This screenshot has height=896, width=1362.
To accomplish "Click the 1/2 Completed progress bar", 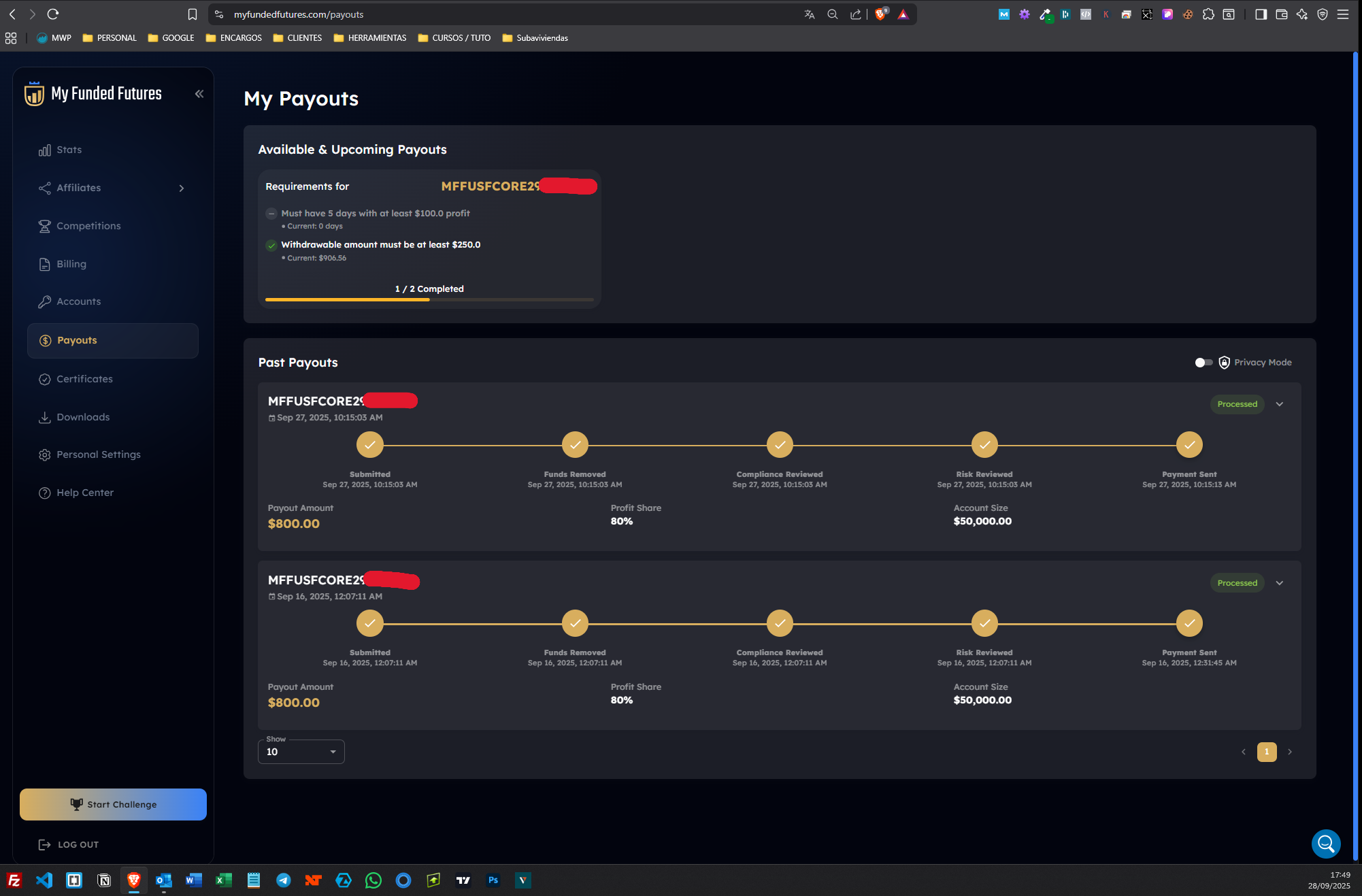I will pyautogui.click(x=429, y=299).
